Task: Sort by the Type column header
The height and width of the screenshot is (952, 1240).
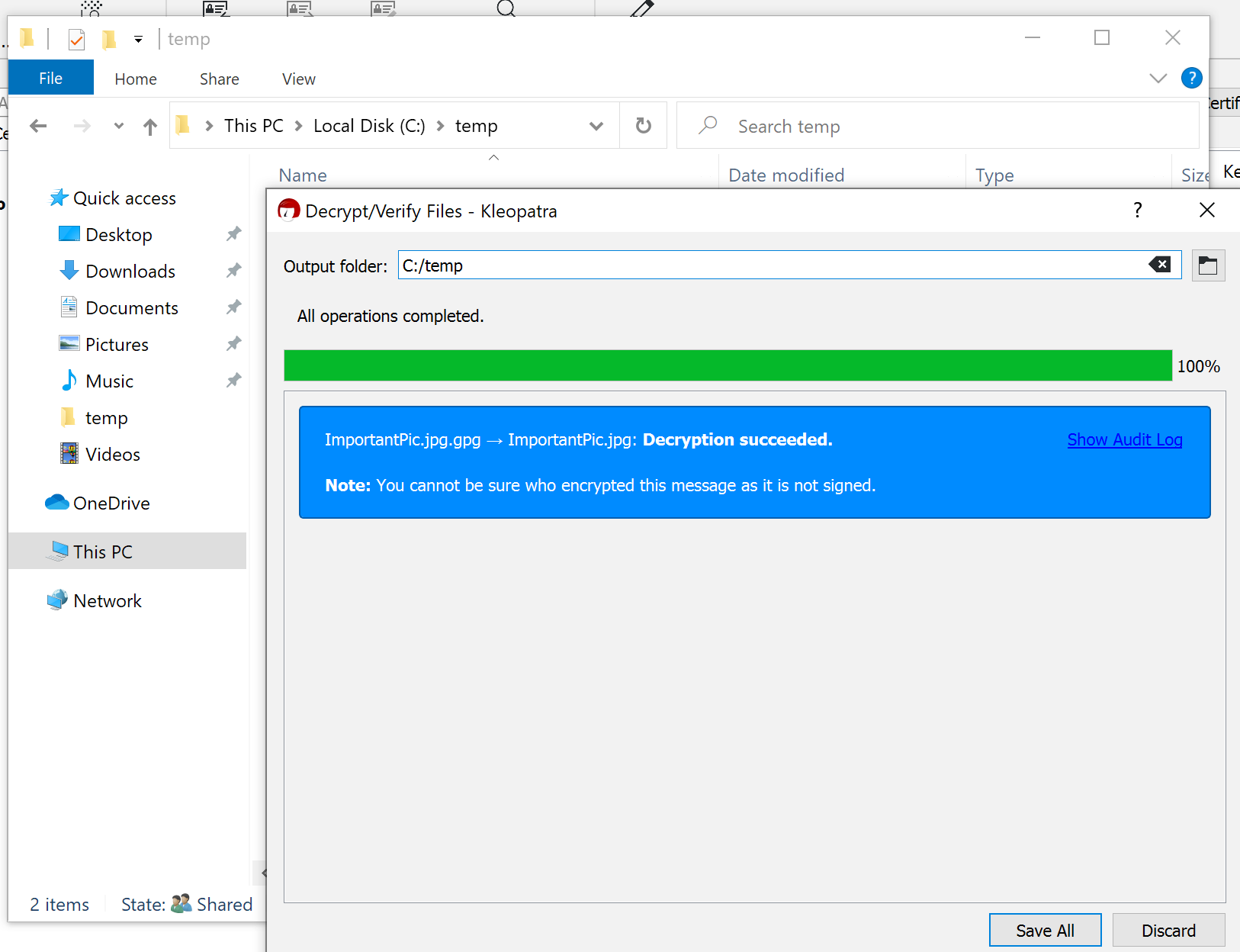Action: [x=994, y=175]
